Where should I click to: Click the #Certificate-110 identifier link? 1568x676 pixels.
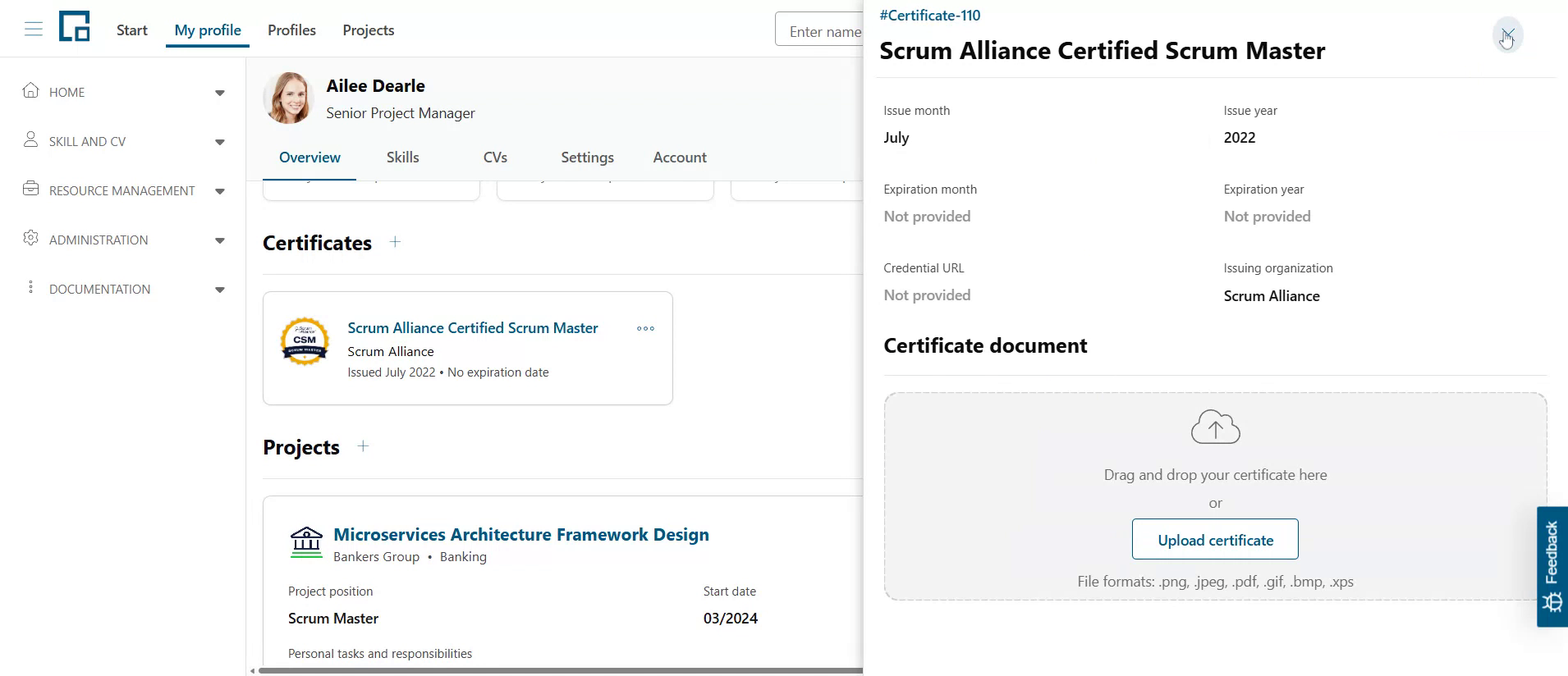(930, 16)
